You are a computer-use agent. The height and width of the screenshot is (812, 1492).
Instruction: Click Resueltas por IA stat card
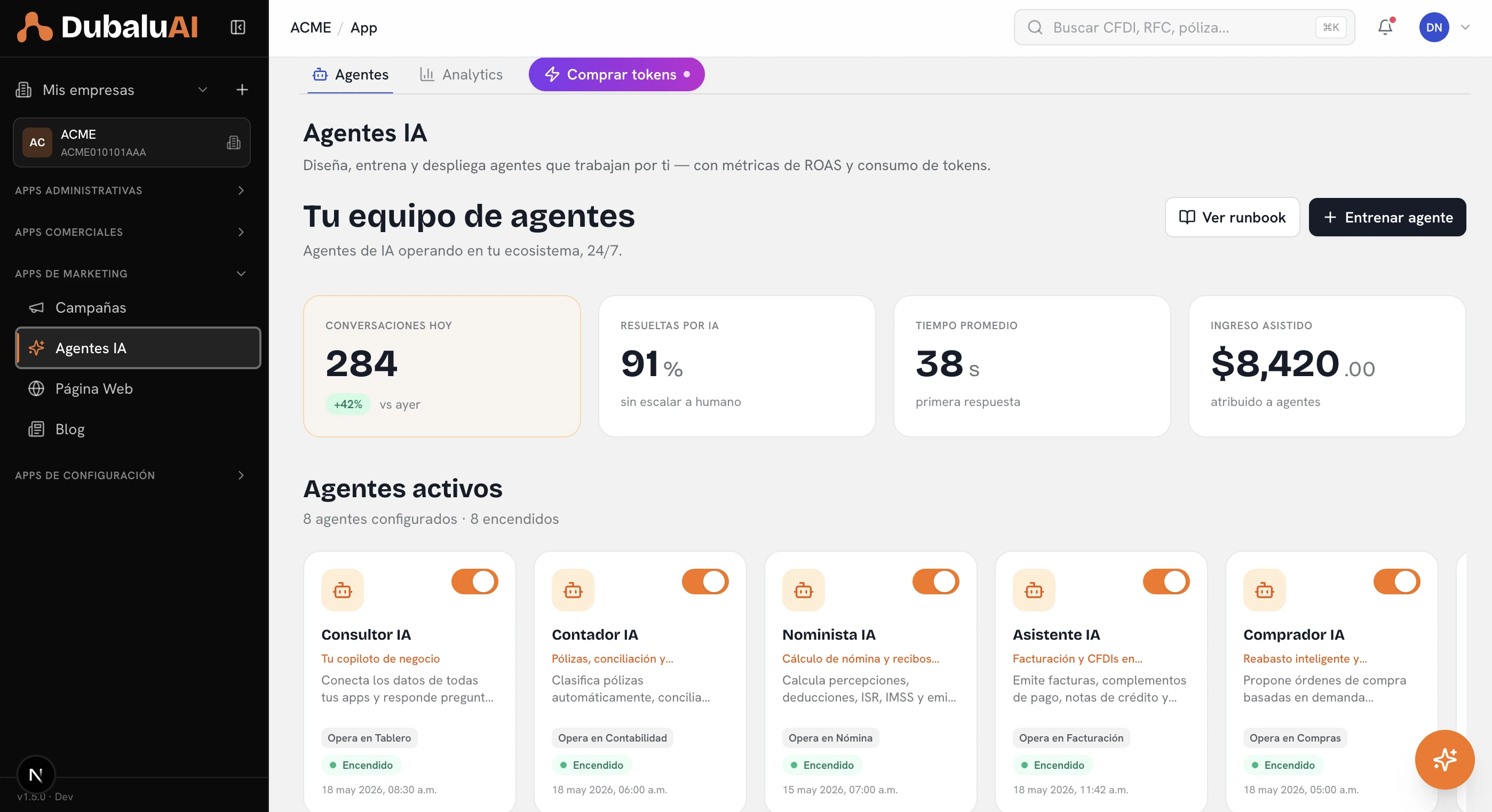coord(737,366)
